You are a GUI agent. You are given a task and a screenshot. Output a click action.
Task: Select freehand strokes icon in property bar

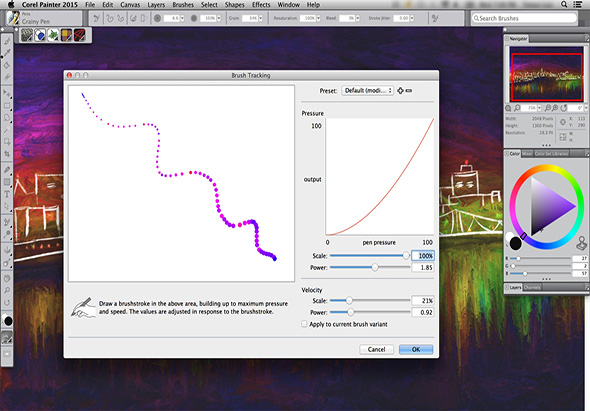109,18
